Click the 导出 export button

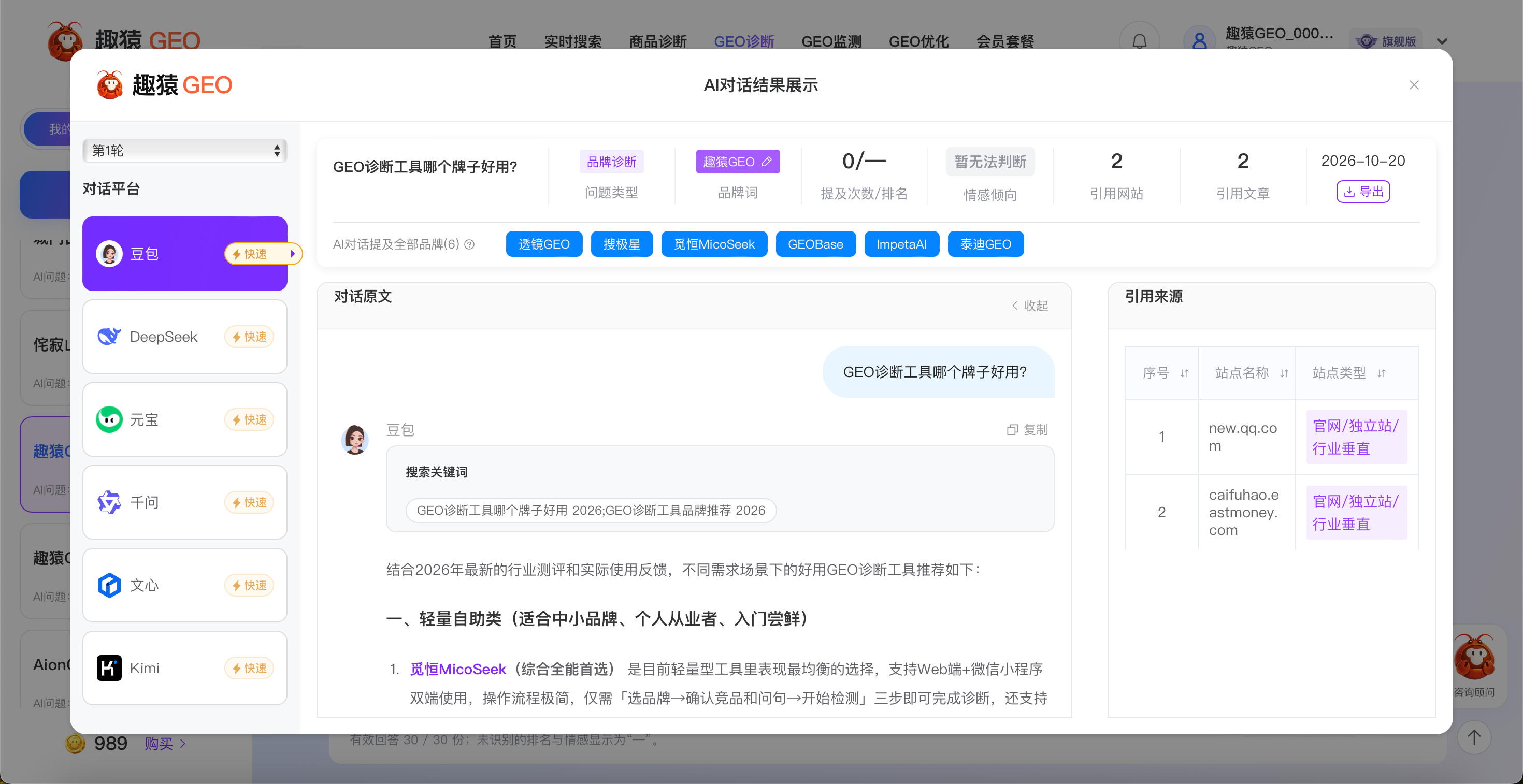point(1363,192)
